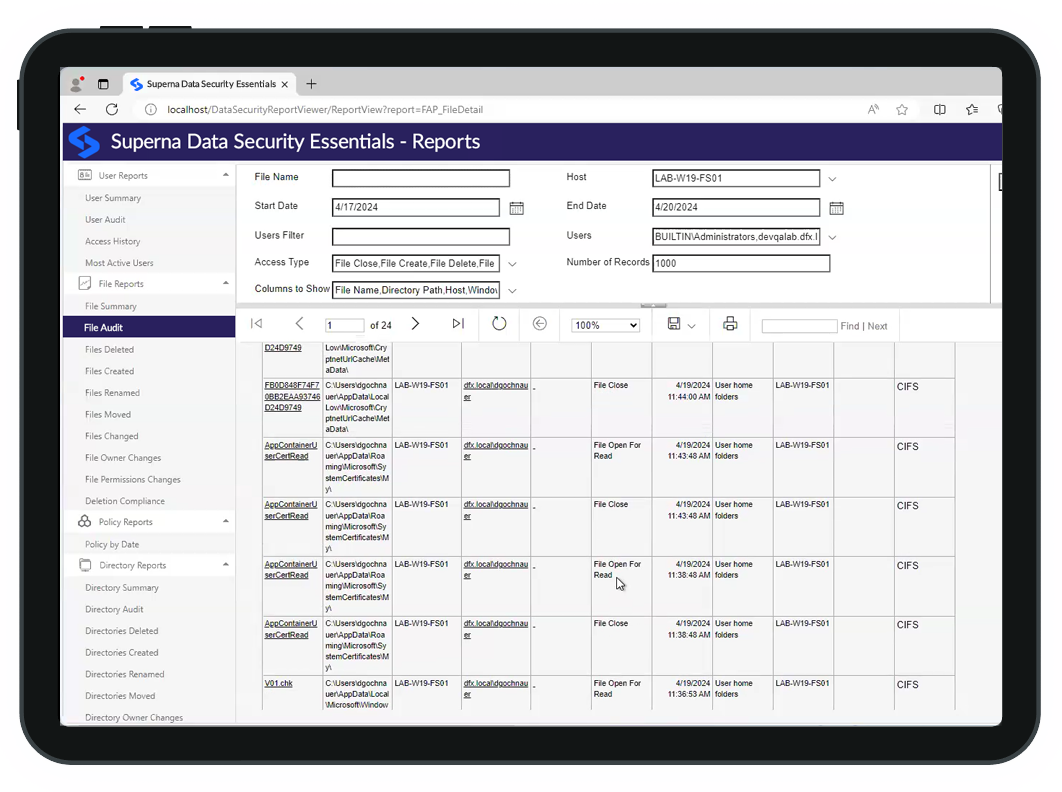Print the report using the printer icon
Screen dimensions: 1062x792
coord(730,324)
